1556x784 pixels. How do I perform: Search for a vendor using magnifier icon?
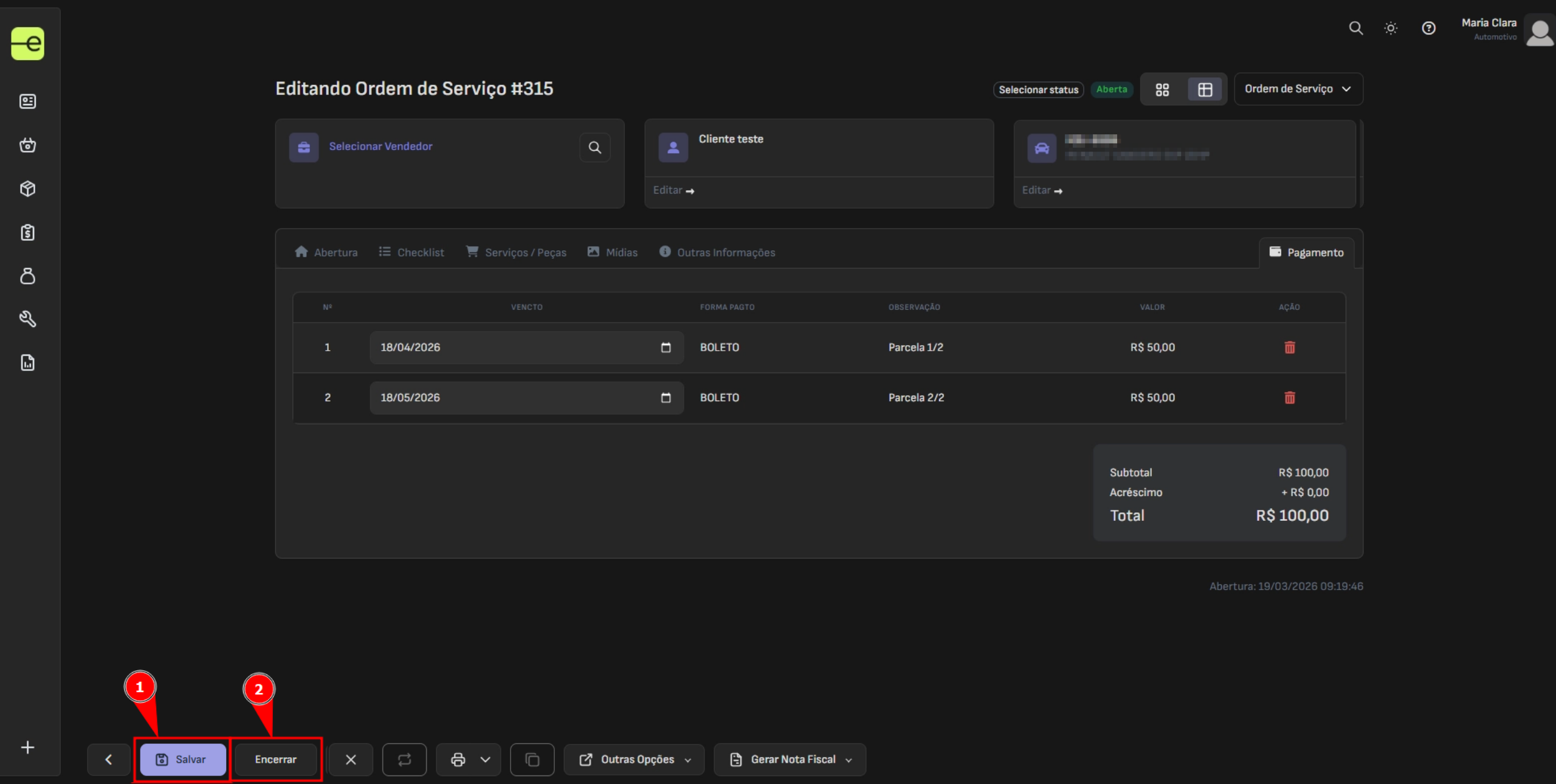pyautogui.click(x=594, y=147)
